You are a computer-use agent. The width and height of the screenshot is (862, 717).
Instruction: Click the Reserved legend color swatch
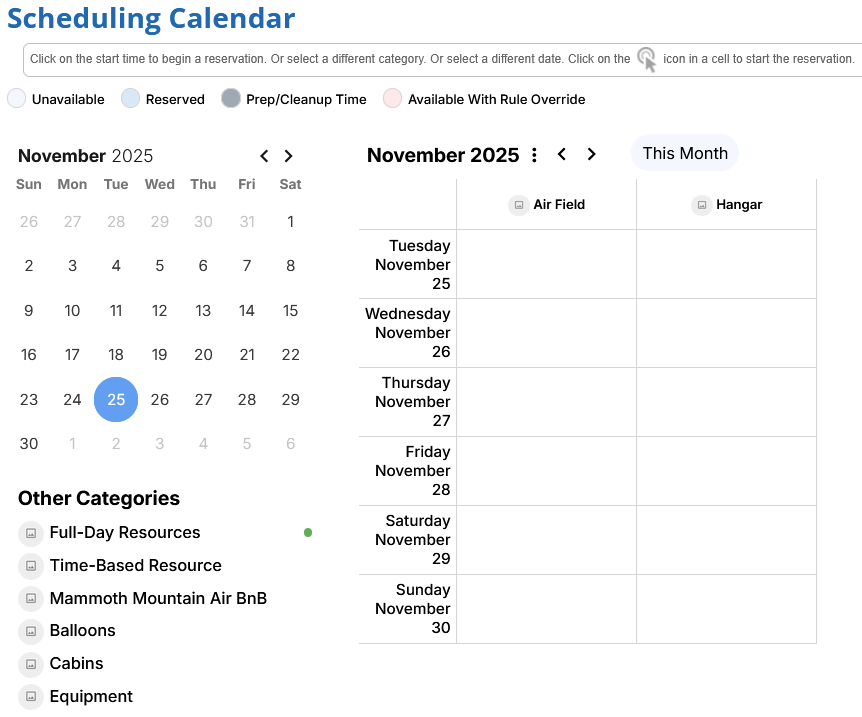click(x=130, y=99)
